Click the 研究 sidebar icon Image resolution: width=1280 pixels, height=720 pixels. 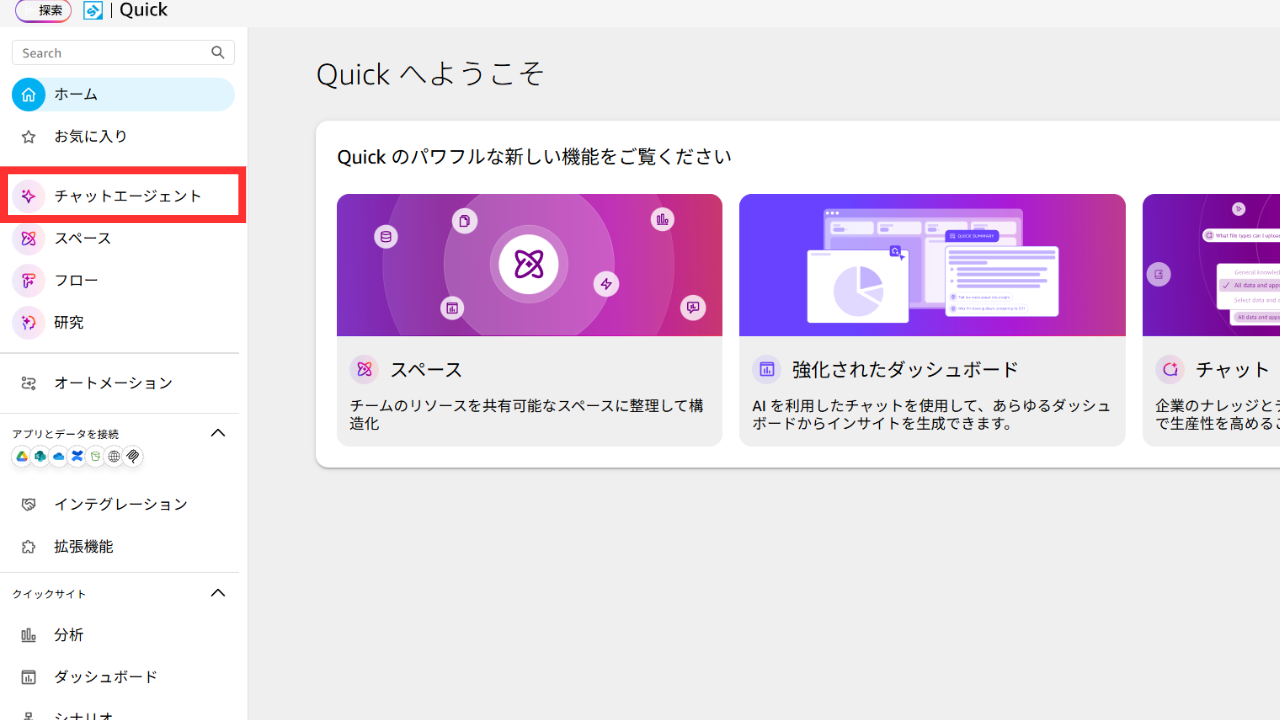click(x=28, y=323)
